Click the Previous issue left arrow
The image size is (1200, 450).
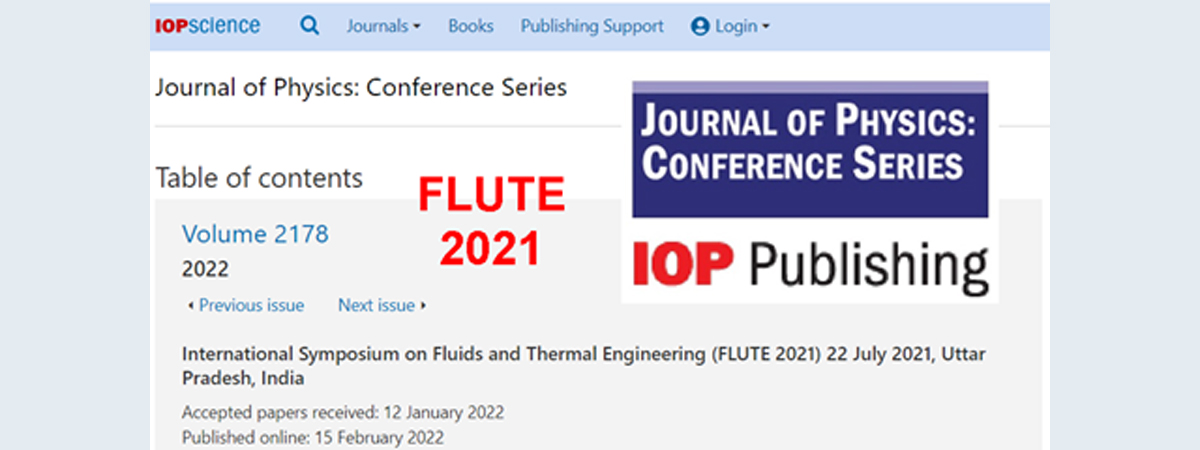click(x=191, y=305)
